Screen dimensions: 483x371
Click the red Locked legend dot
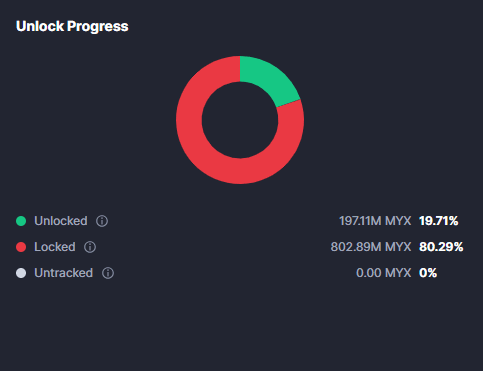[21, 247]
